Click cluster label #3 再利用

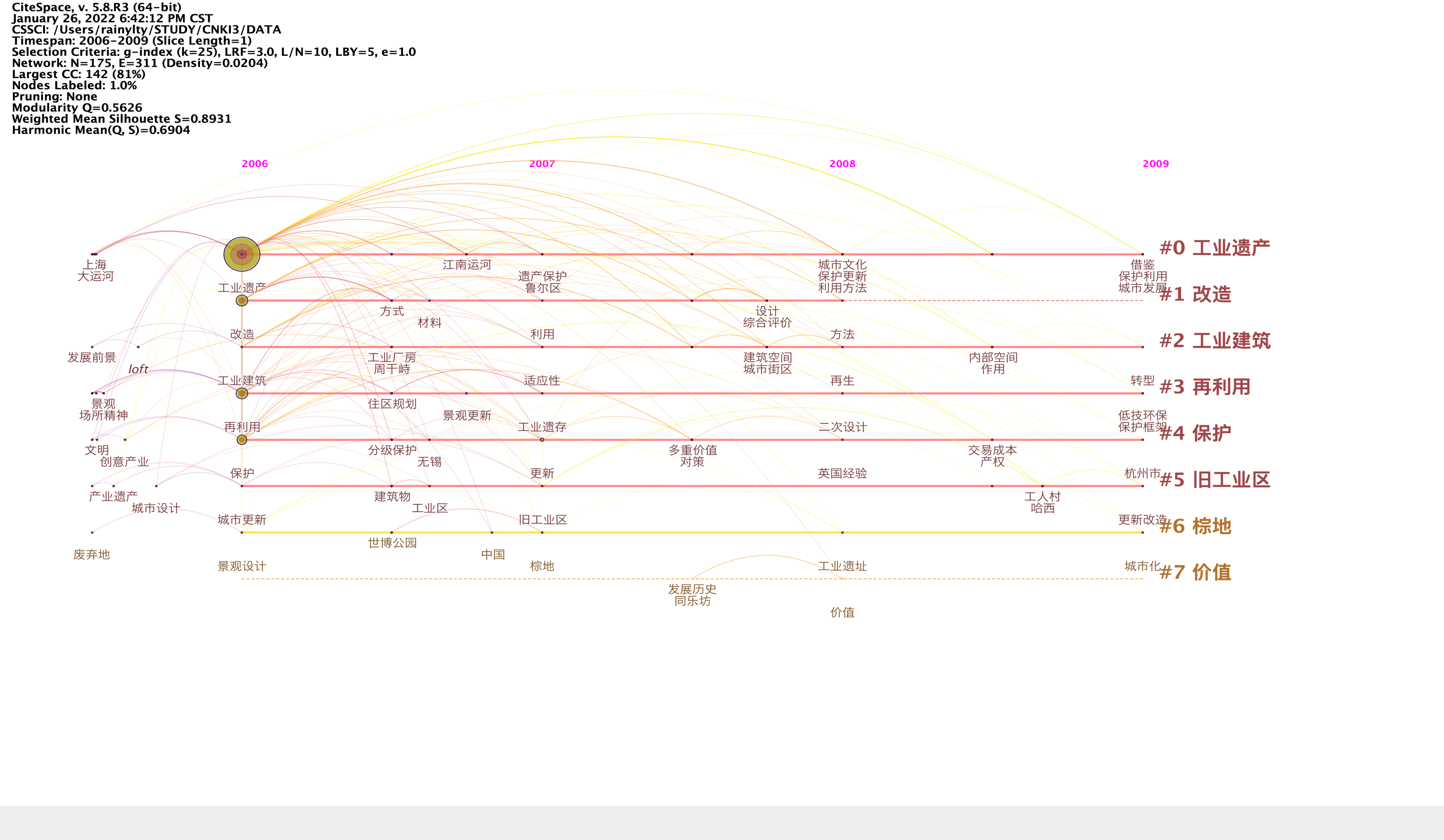1205,387
